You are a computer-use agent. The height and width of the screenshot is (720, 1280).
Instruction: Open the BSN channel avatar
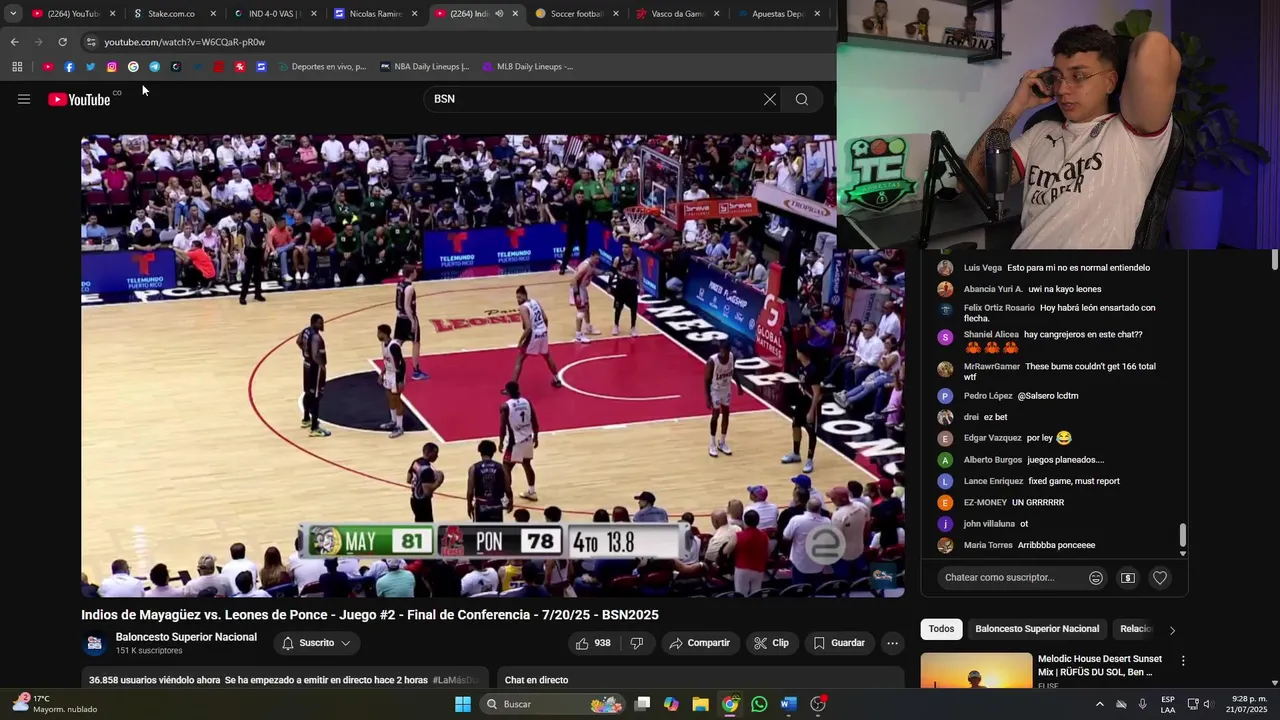coord(95,644)
